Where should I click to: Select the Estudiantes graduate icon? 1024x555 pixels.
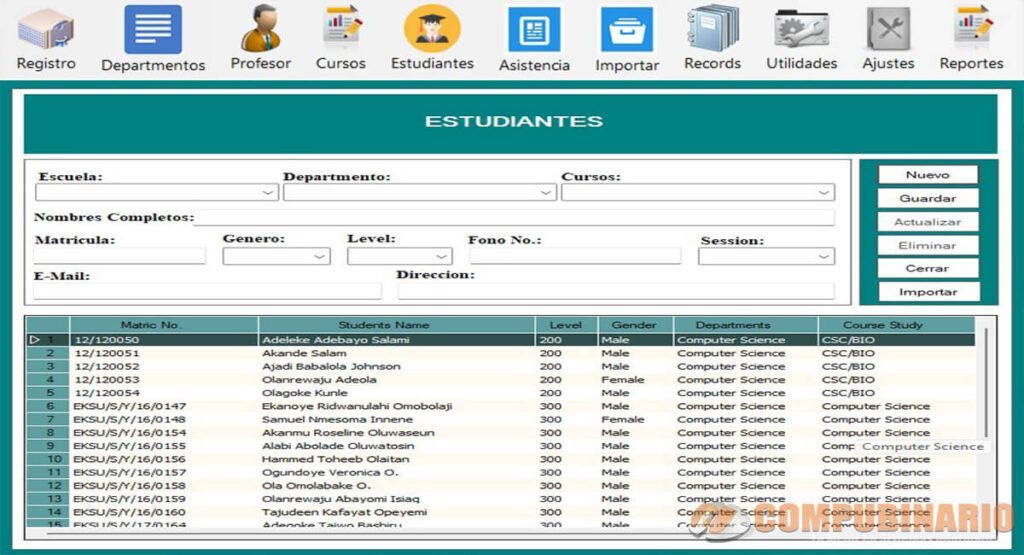[432, 28]
